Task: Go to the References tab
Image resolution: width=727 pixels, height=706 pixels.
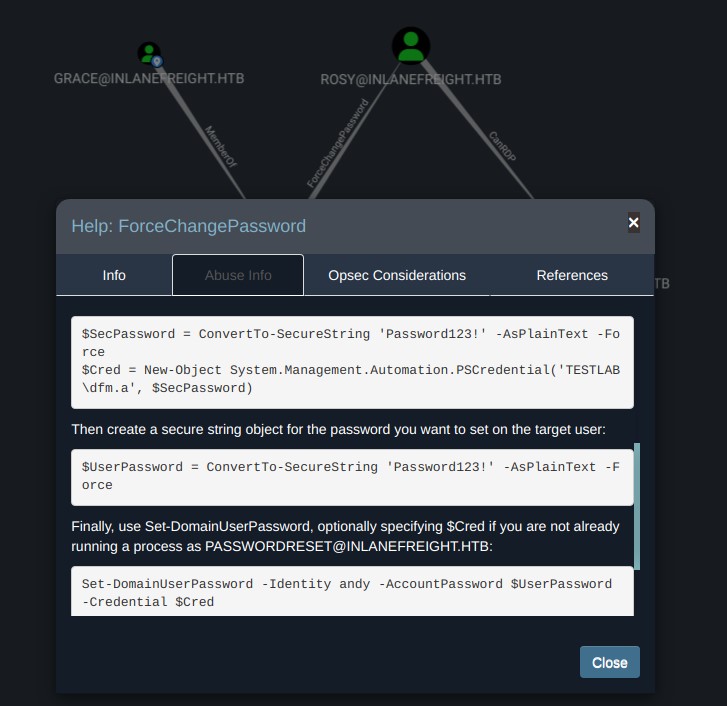Action: 572,275
